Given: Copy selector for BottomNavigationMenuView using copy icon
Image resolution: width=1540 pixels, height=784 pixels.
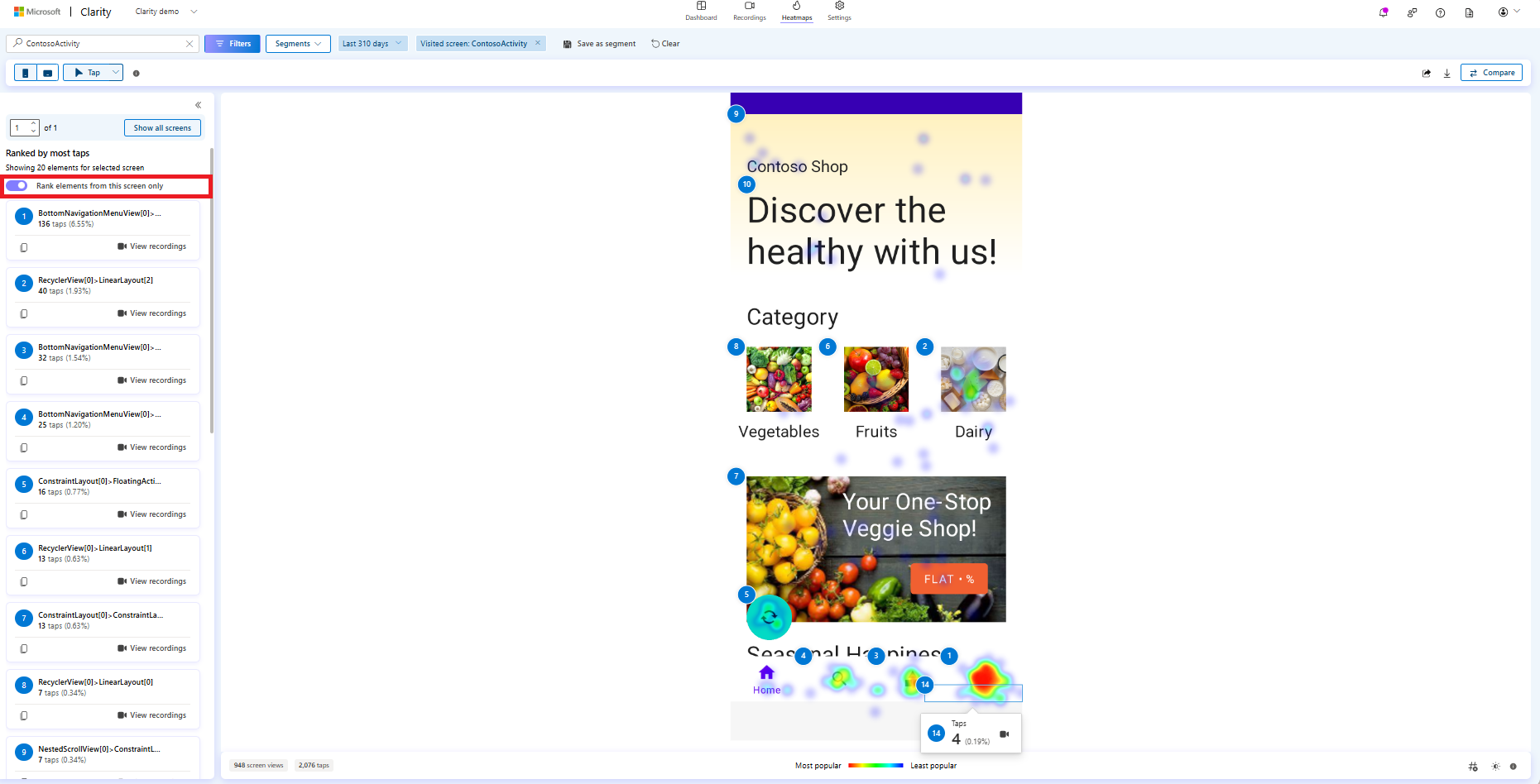Looking at the screenshot, I should pyautogui.click(x=25, y=246).
